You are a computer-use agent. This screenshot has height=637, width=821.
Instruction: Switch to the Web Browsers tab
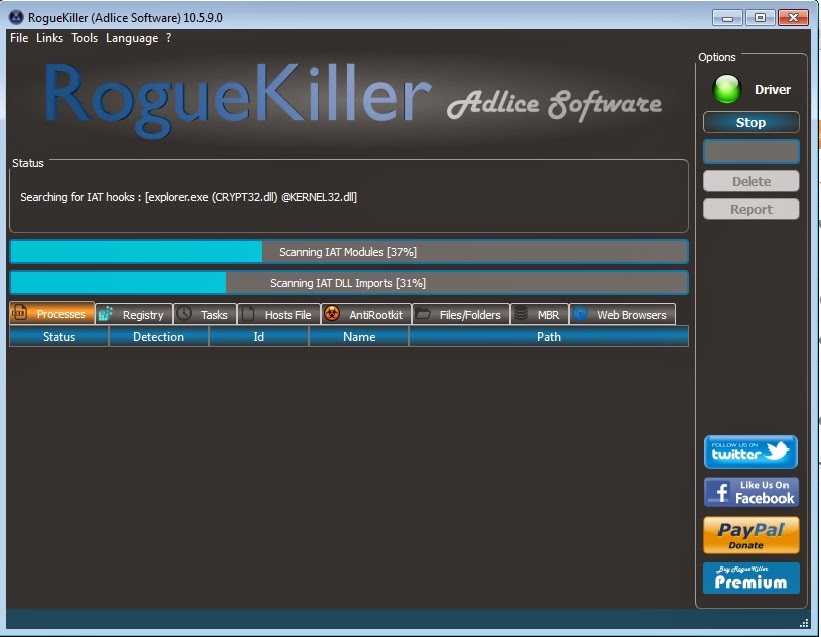623,315
